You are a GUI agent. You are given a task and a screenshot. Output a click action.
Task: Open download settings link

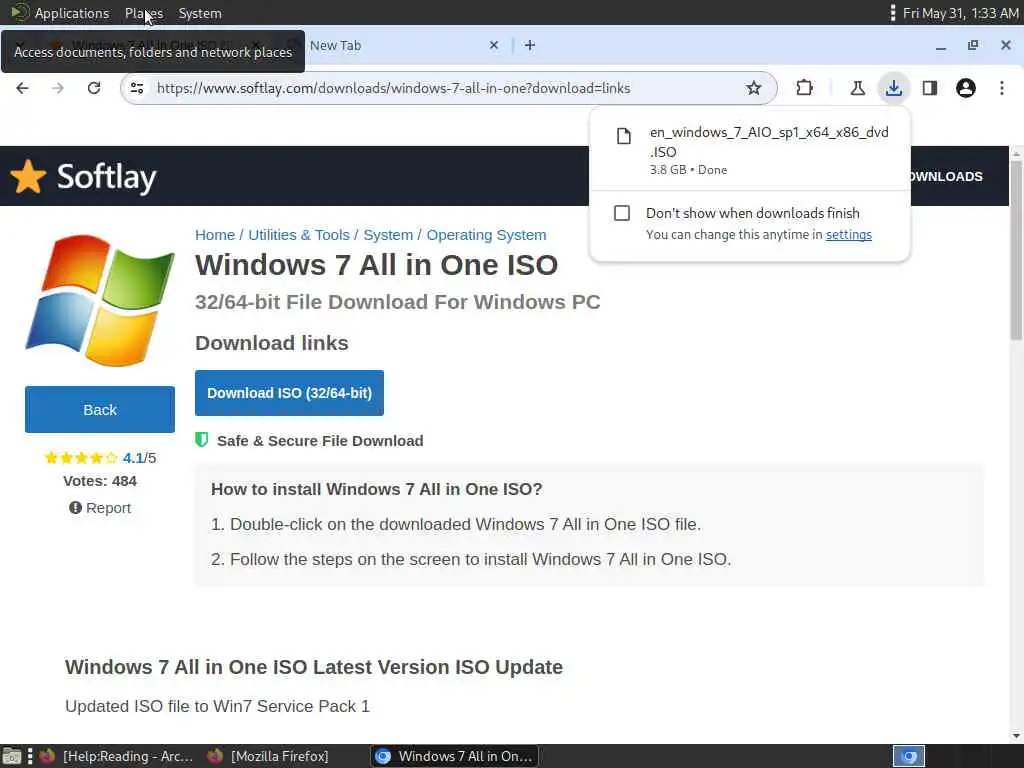pos(848,234)
